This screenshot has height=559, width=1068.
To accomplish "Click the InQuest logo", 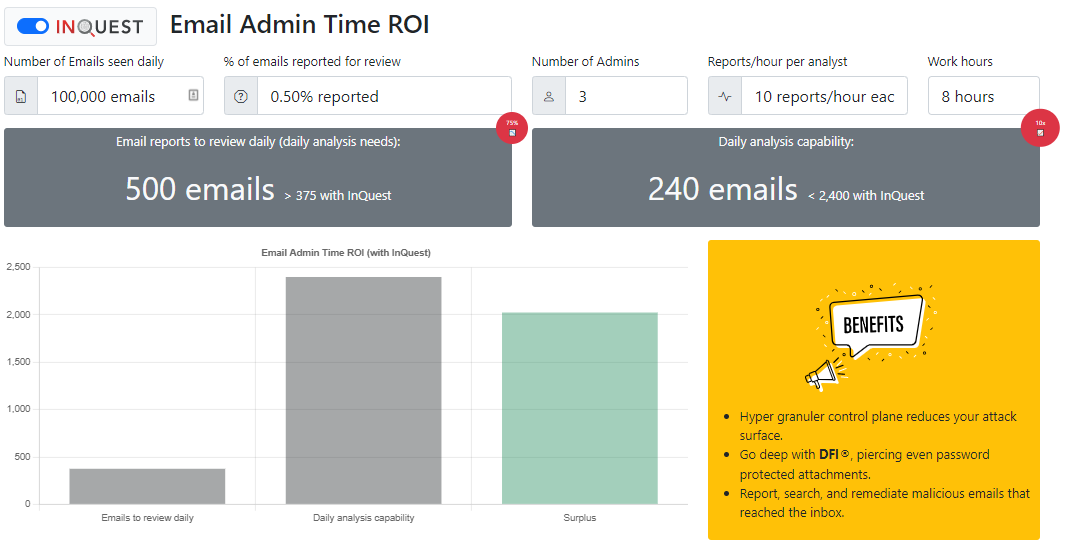I will click(x=99, y=27).
